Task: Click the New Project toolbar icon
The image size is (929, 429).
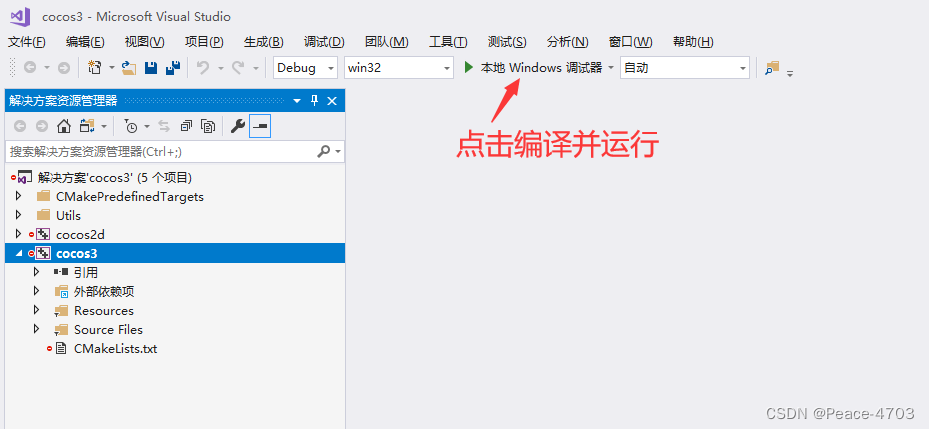Action: pyautogui.click(x=95, y=68)
